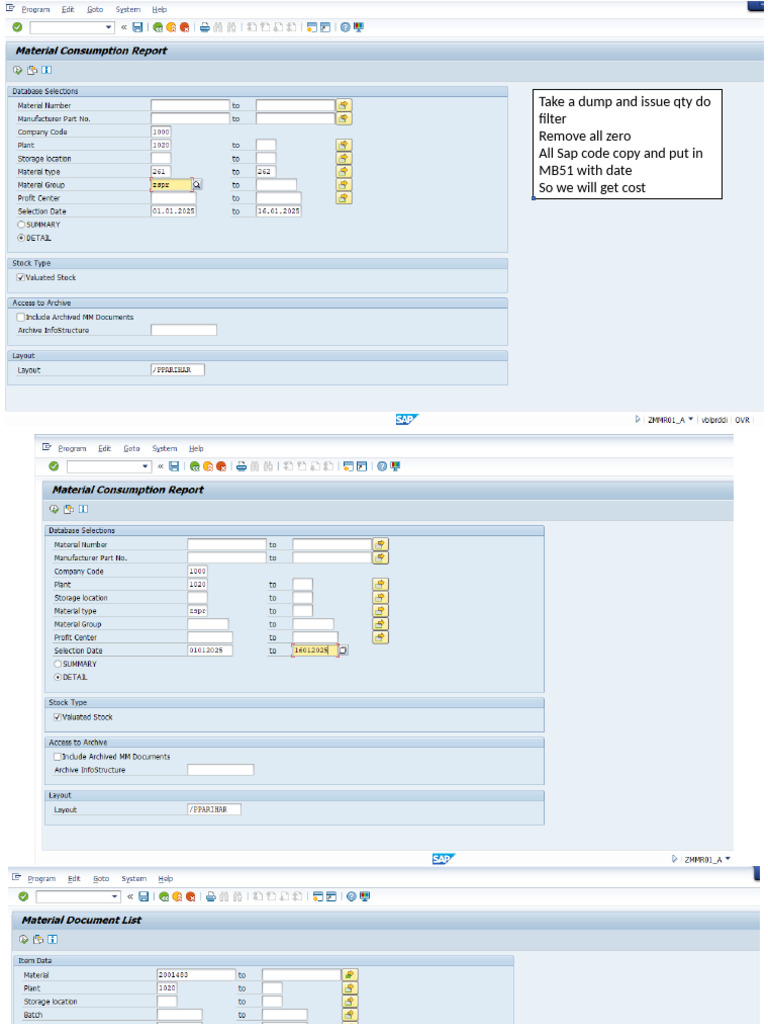Image resolution: width=768 pixels, height=1024 pixels.
Task: Click Company Code field 1000 in top window
Action: pyautogui.click(x=161, y=132)
